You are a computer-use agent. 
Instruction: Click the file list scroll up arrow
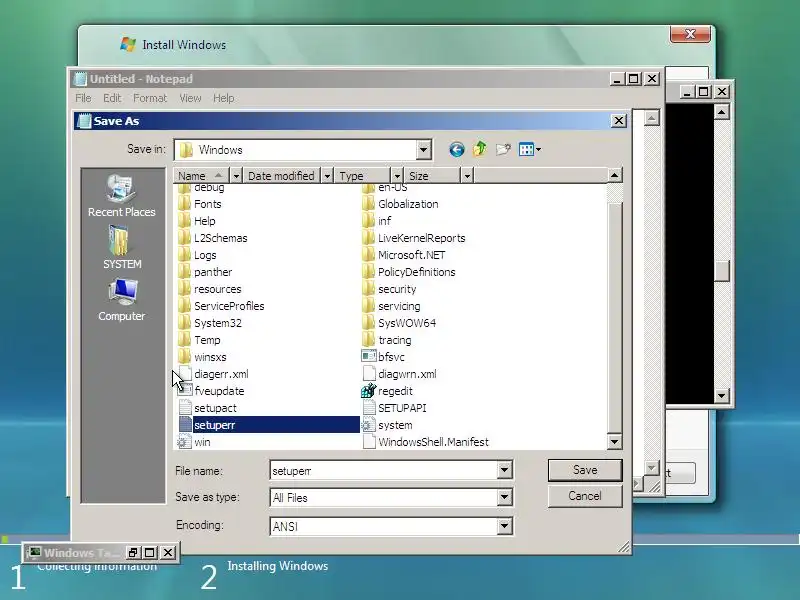coord(614,176)
